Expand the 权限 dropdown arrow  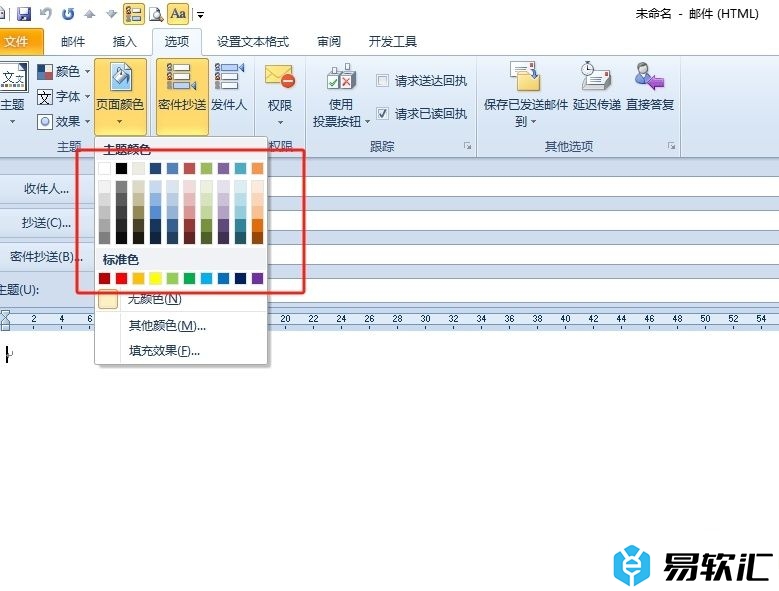(280, 122)
